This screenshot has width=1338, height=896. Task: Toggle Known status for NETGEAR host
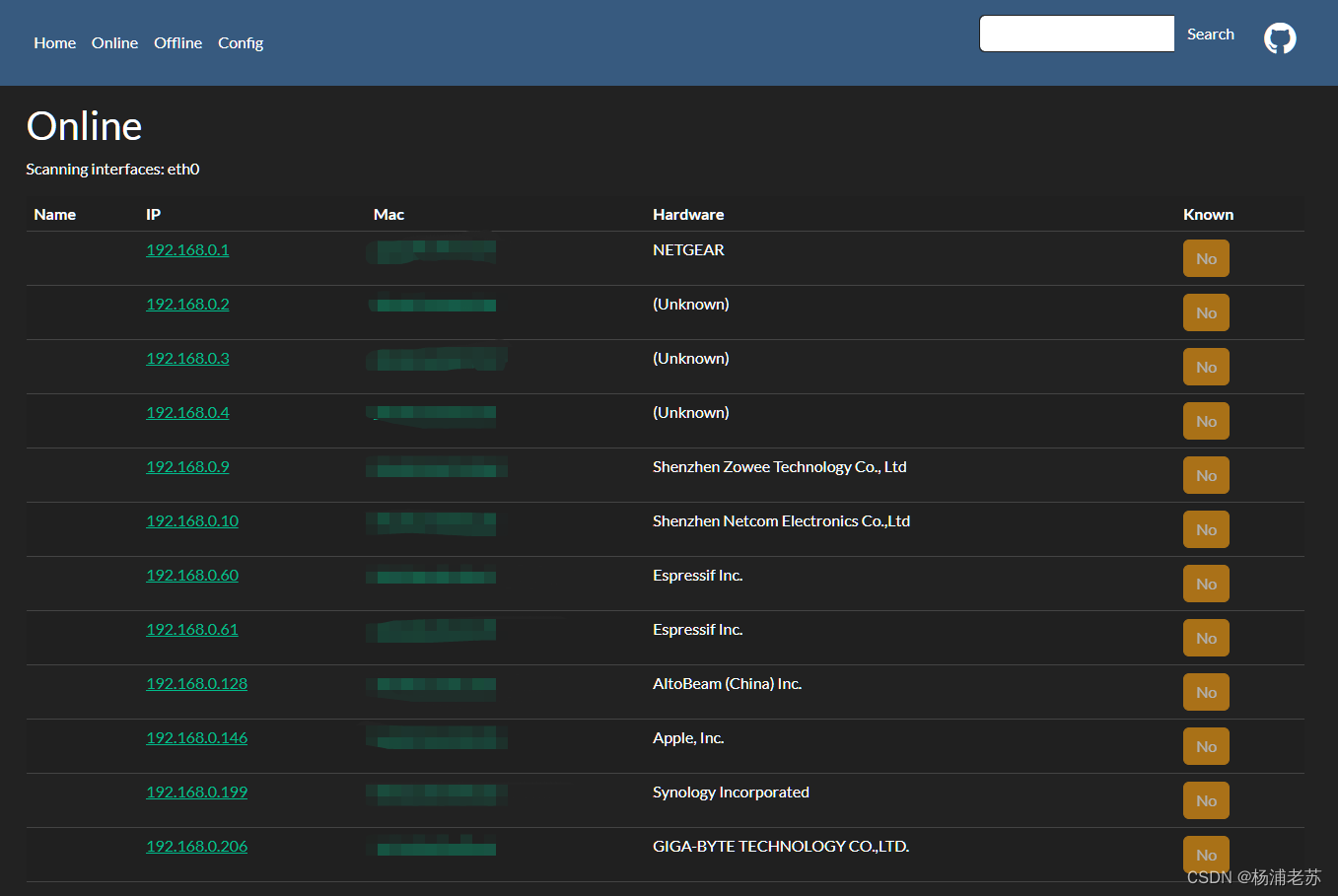click(1206, 258)
